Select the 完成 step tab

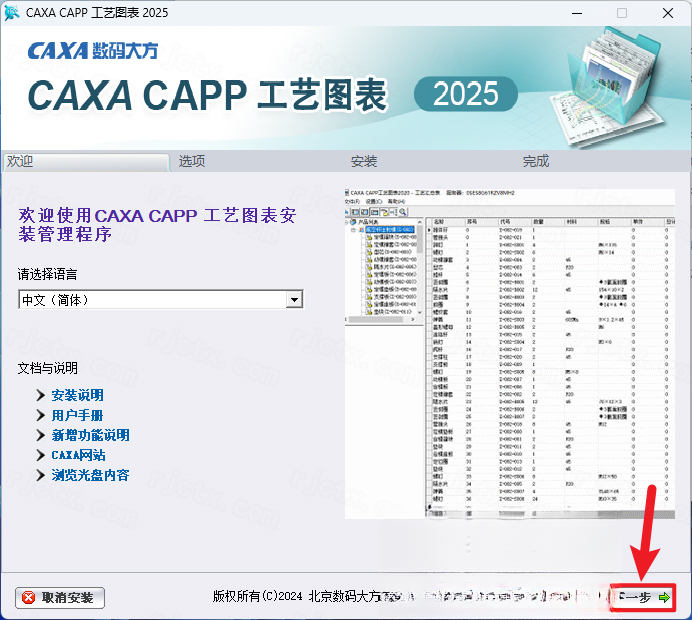pos(536,162)
